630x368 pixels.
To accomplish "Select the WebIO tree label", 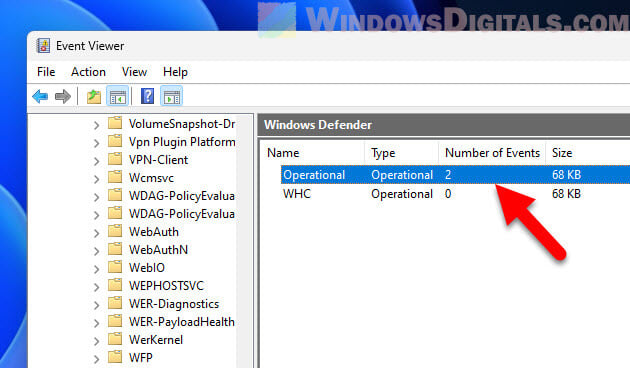I will (x=147, y=268).
